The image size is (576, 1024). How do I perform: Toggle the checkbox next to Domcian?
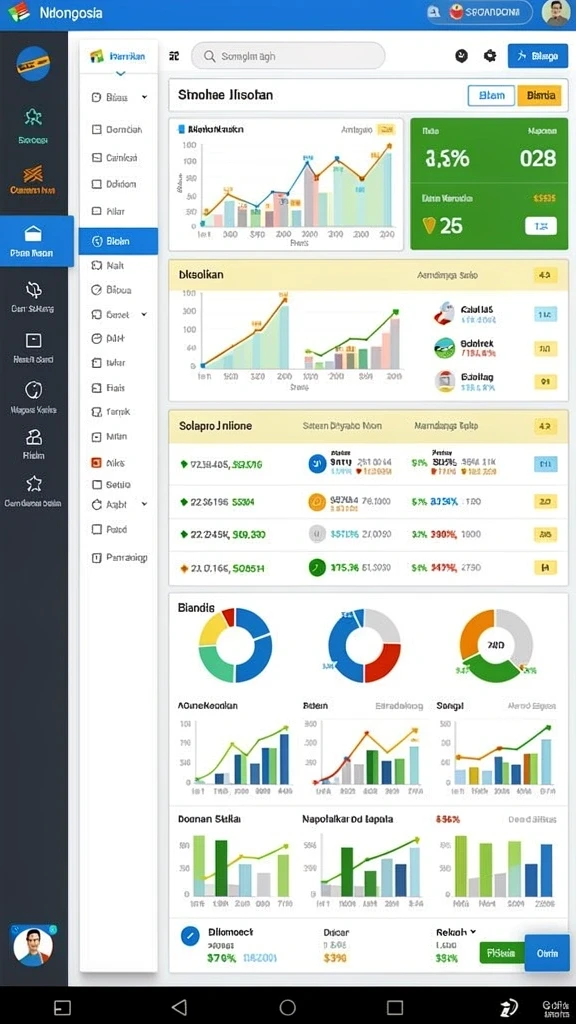(97, 129)
